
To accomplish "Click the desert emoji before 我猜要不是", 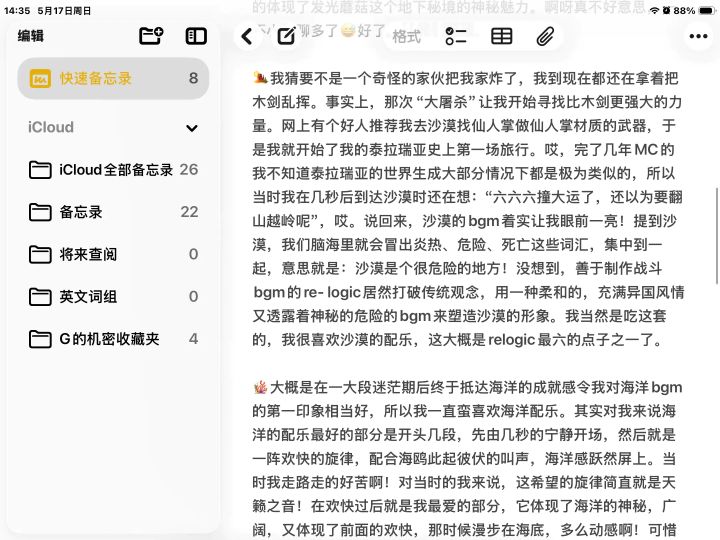I will click(260, 78).
